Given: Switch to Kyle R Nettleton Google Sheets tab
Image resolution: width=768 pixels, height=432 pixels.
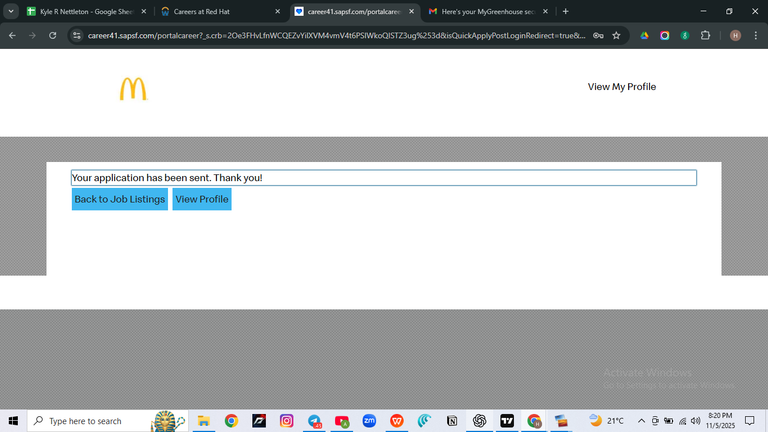Looking at the screenshot, I should (x=86, y=11).
